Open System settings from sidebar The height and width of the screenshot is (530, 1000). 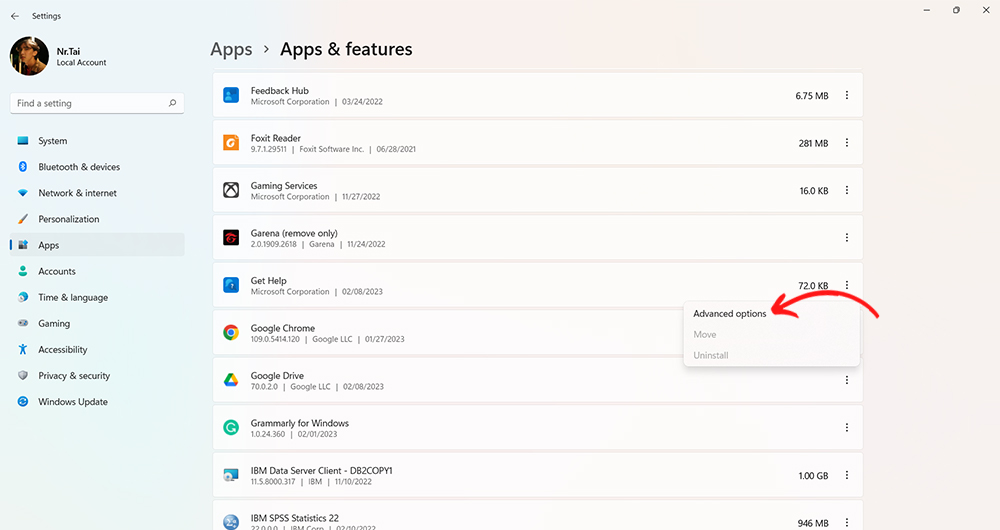tap(97, 141)
